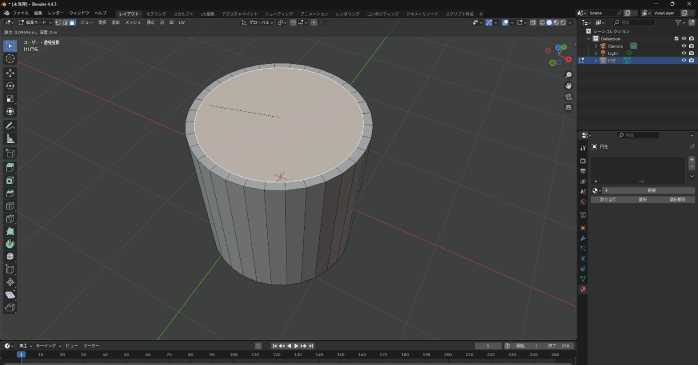Select the Poly Build tool
Image resolution: width=698 pixels, height=365 pixels.
click(x=10, y=231)
